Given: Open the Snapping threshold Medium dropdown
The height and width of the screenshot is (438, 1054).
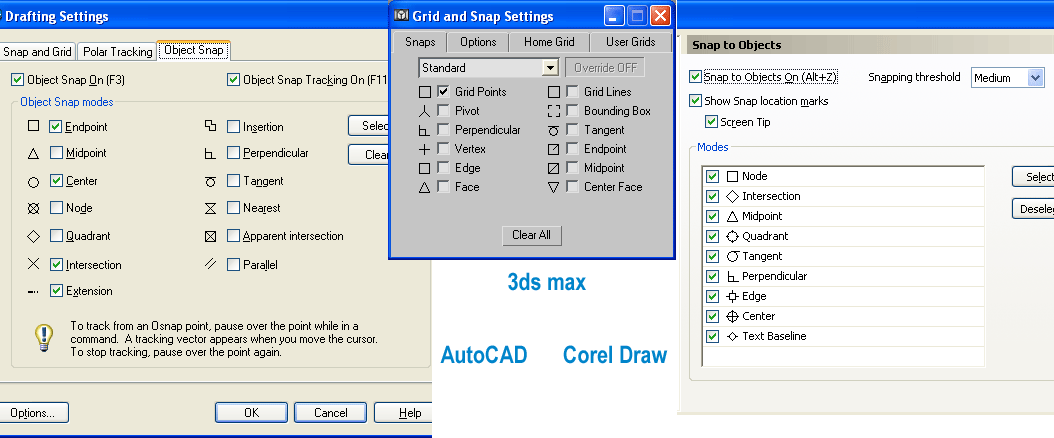Looking at the screenshot, I should [1035, 78].
